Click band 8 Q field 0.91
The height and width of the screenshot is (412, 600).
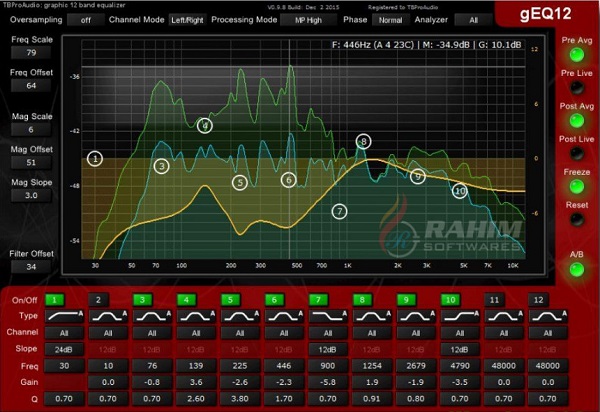click(x=372, y=399)
